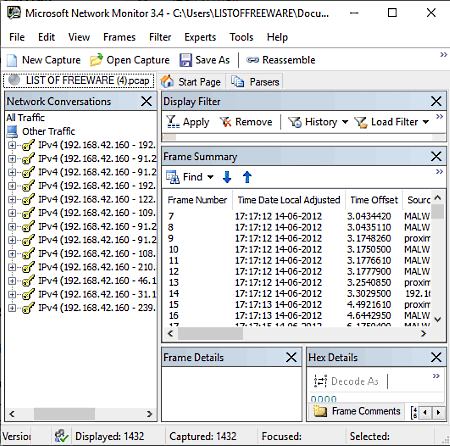The width and height of the screenshot is (450, 446).
Task: Click Frame Summary vertical scroll down arrow
Action: pyautogui.click(x=438, y=319)
